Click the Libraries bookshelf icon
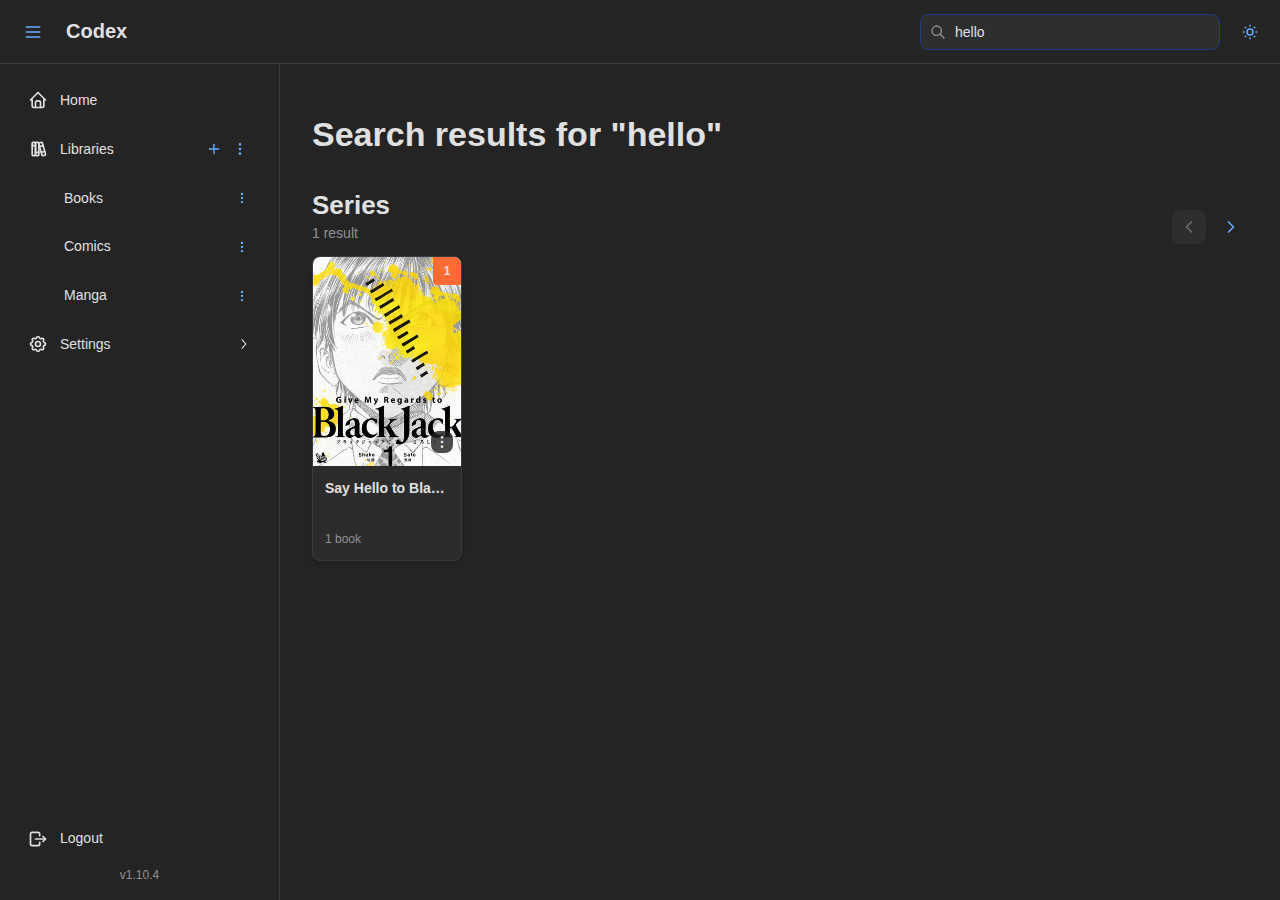This screenshot has width=1280, height=900. 37,148
